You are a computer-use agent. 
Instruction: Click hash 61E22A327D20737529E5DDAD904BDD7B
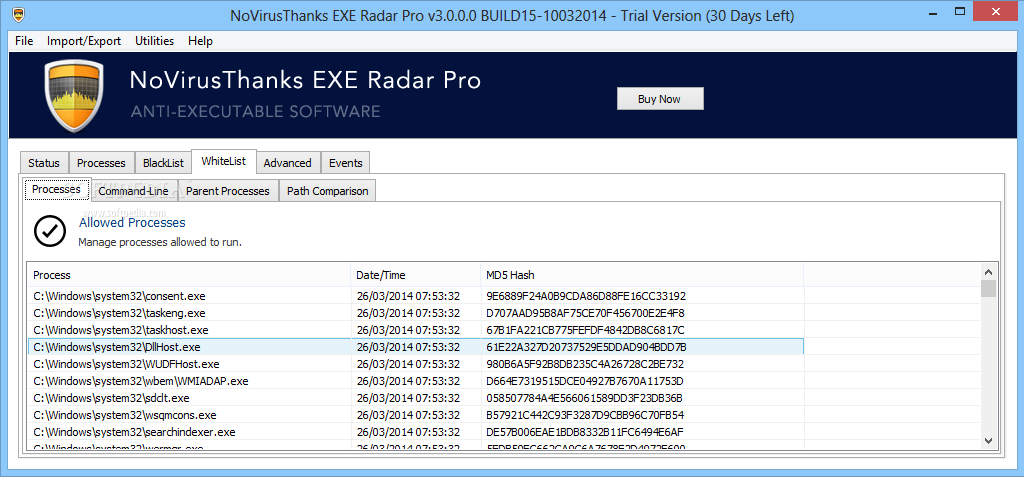pyautogui.click(x=586, y=347)
